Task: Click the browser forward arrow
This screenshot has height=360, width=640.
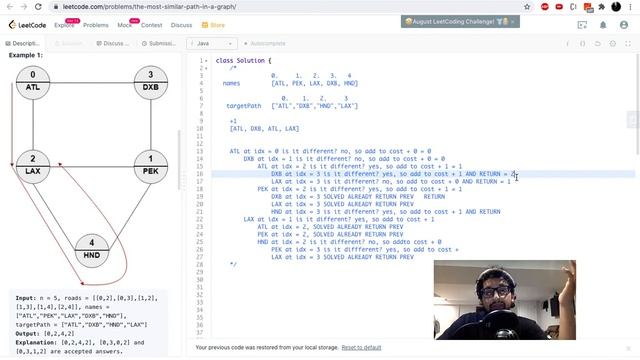Action: point(24,7)
